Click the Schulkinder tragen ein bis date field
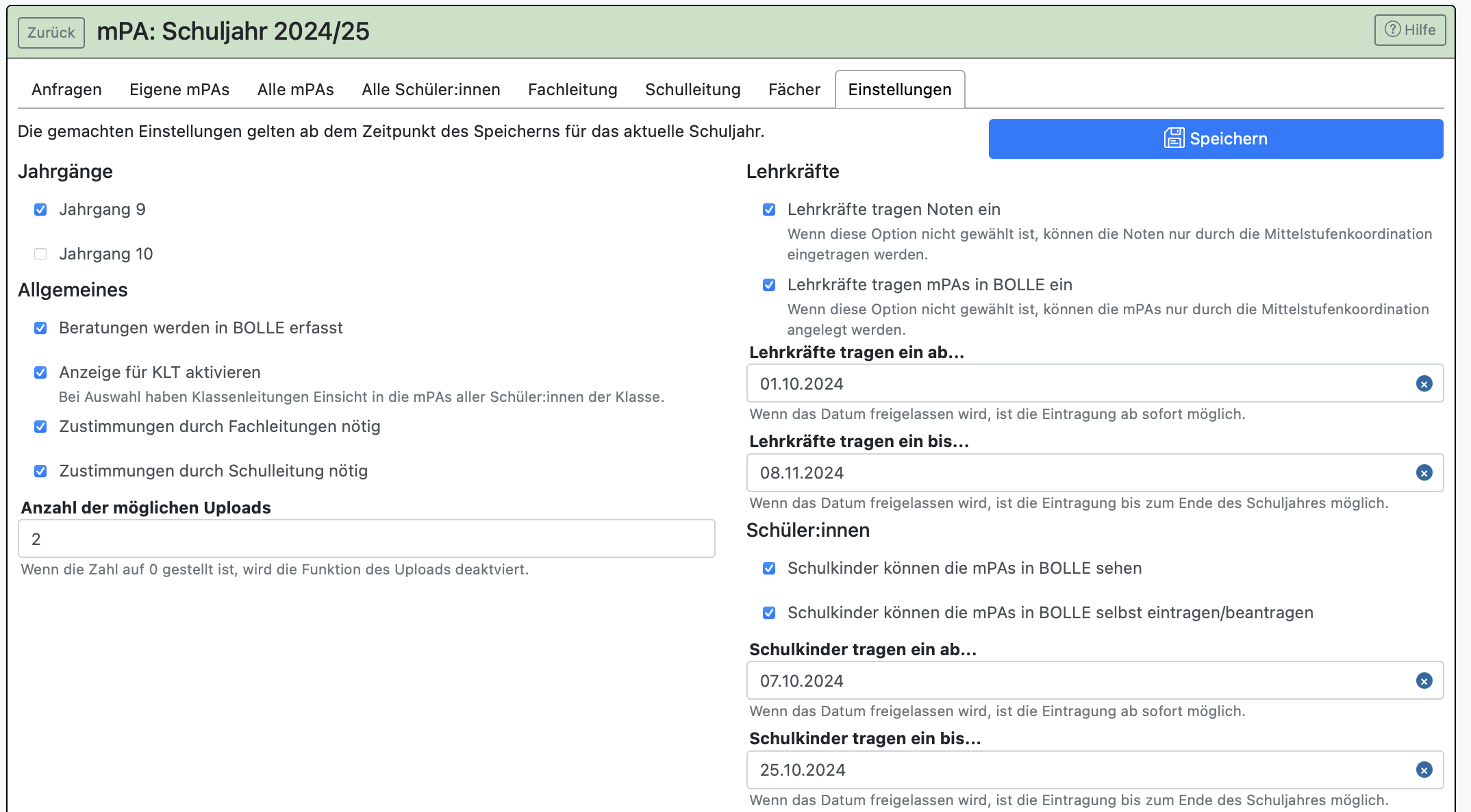This screenshot has height=812, width=1471. (1095, 770)
